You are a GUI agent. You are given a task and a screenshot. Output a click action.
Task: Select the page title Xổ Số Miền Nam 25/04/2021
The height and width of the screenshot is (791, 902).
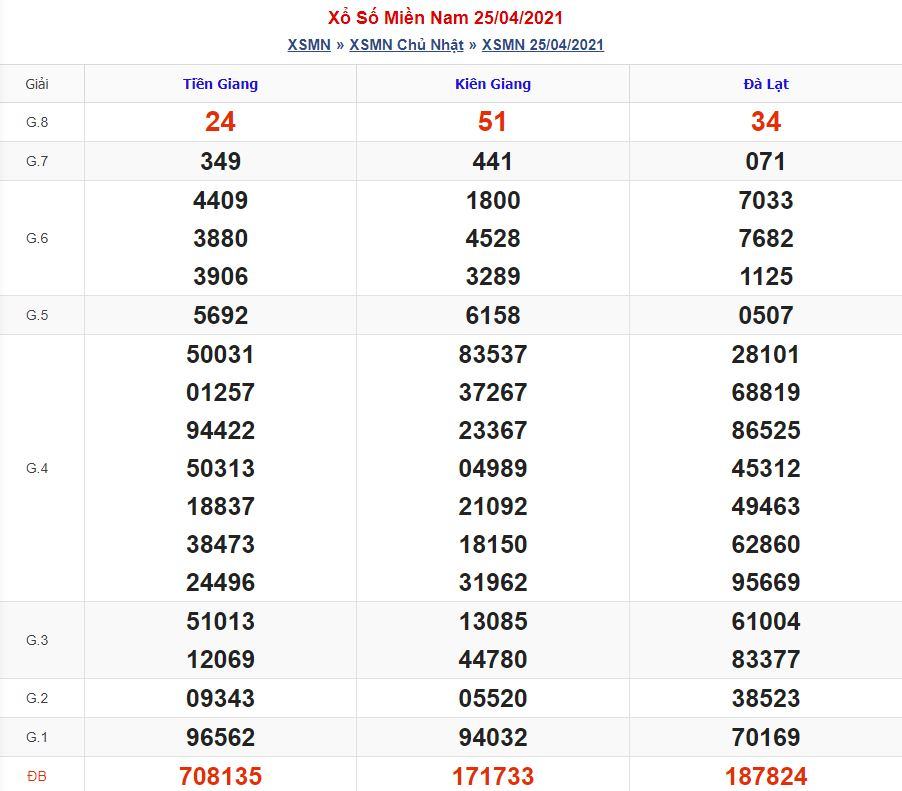click(445, 17)
